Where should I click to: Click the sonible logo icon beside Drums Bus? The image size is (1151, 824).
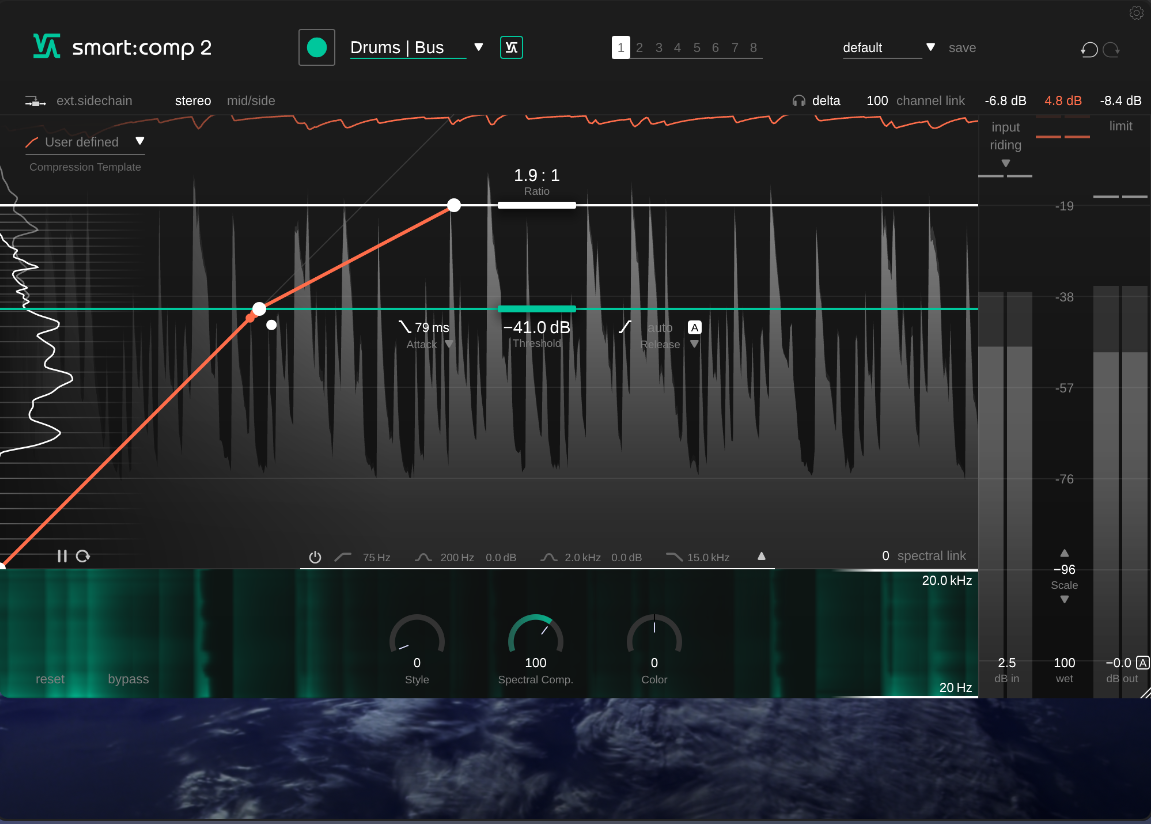coord(511,47)
